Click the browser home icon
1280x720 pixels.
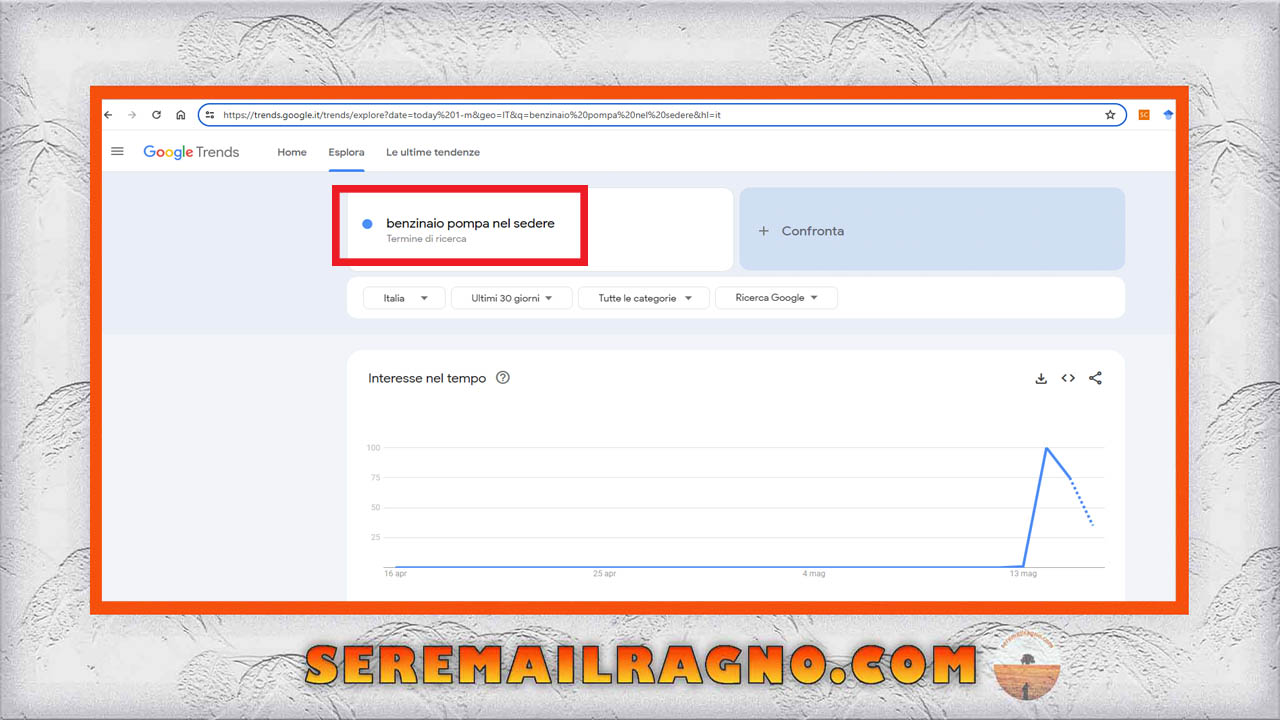(180, 115)
